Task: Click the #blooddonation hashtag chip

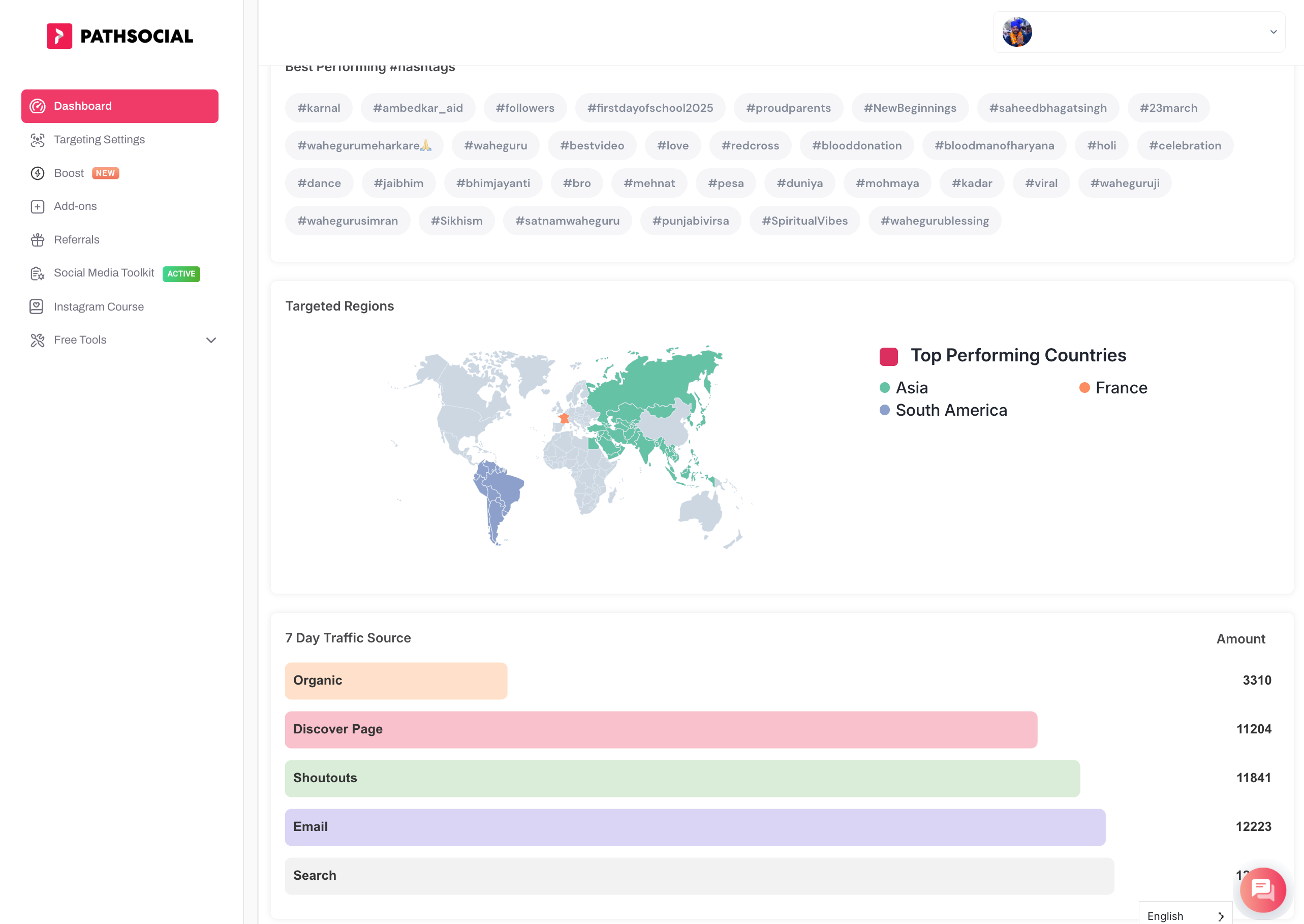Action: coord(856,146)
